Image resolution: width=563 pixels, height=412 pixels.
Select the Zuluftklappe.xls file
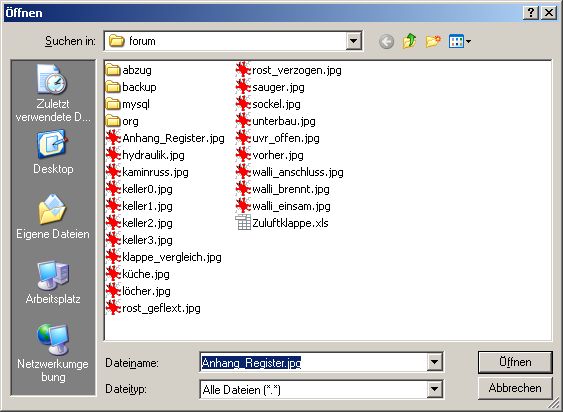(x=282, y=223)
